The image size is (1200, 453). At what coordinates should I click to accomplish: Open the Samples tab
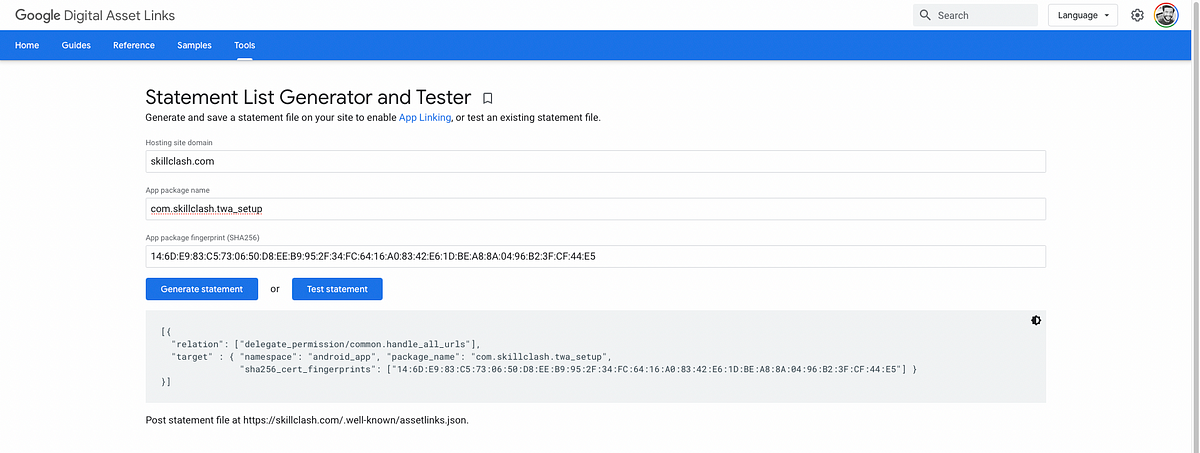click(x=194, y=46)
